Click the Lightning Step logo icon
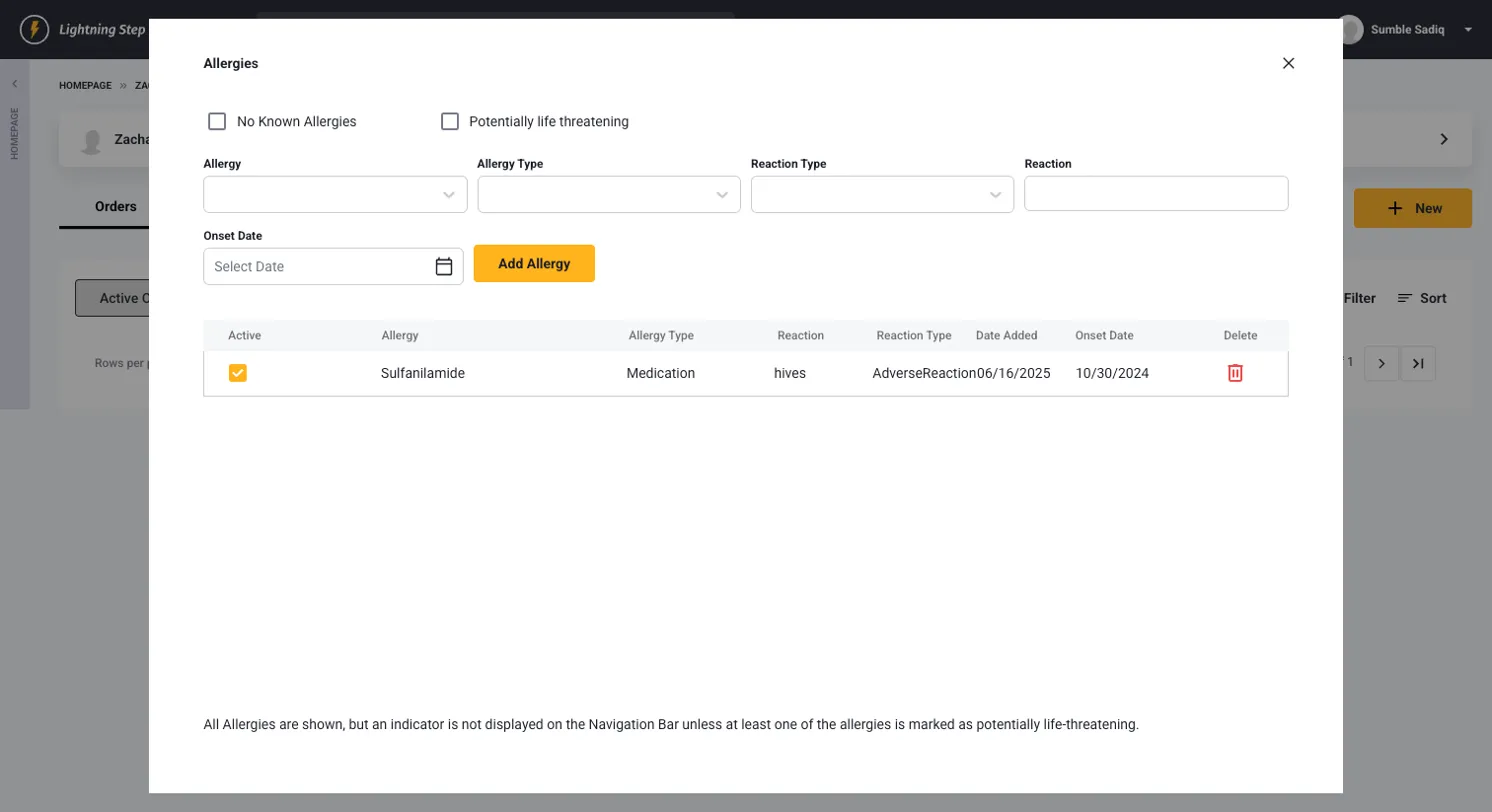Viewport: 1492px width, 812px height. 35,29
